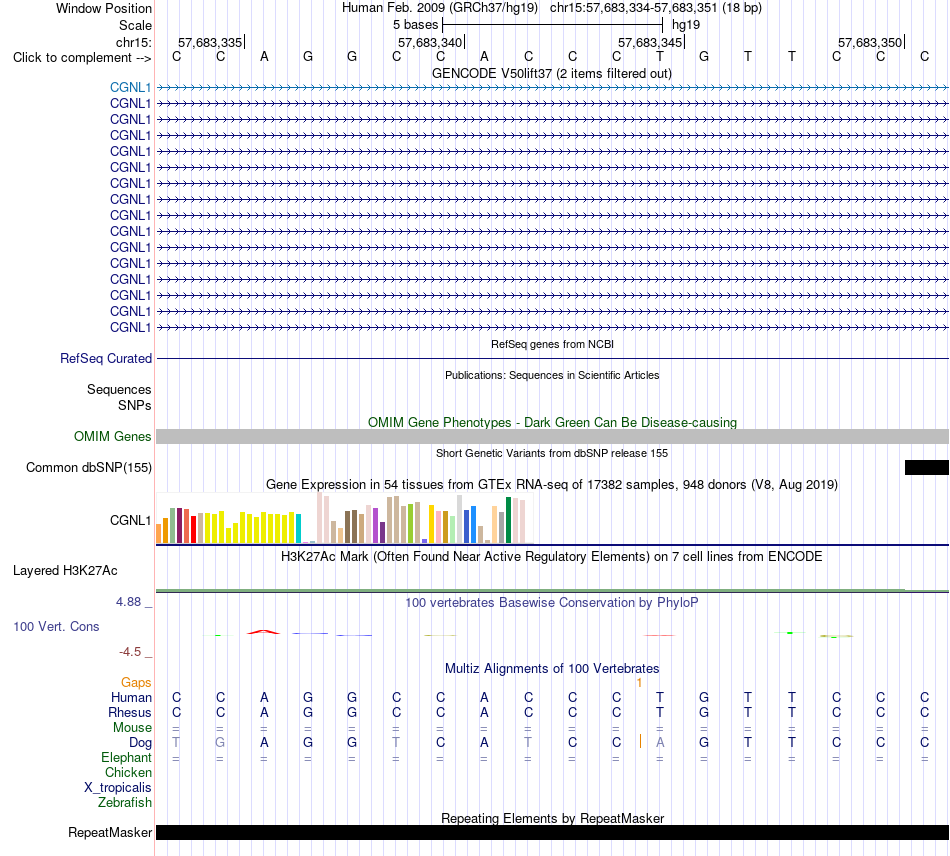This screenshot has width=950, height=856.
Task: Click the gray OMIM Genes bar
Action: pos(553,437)
